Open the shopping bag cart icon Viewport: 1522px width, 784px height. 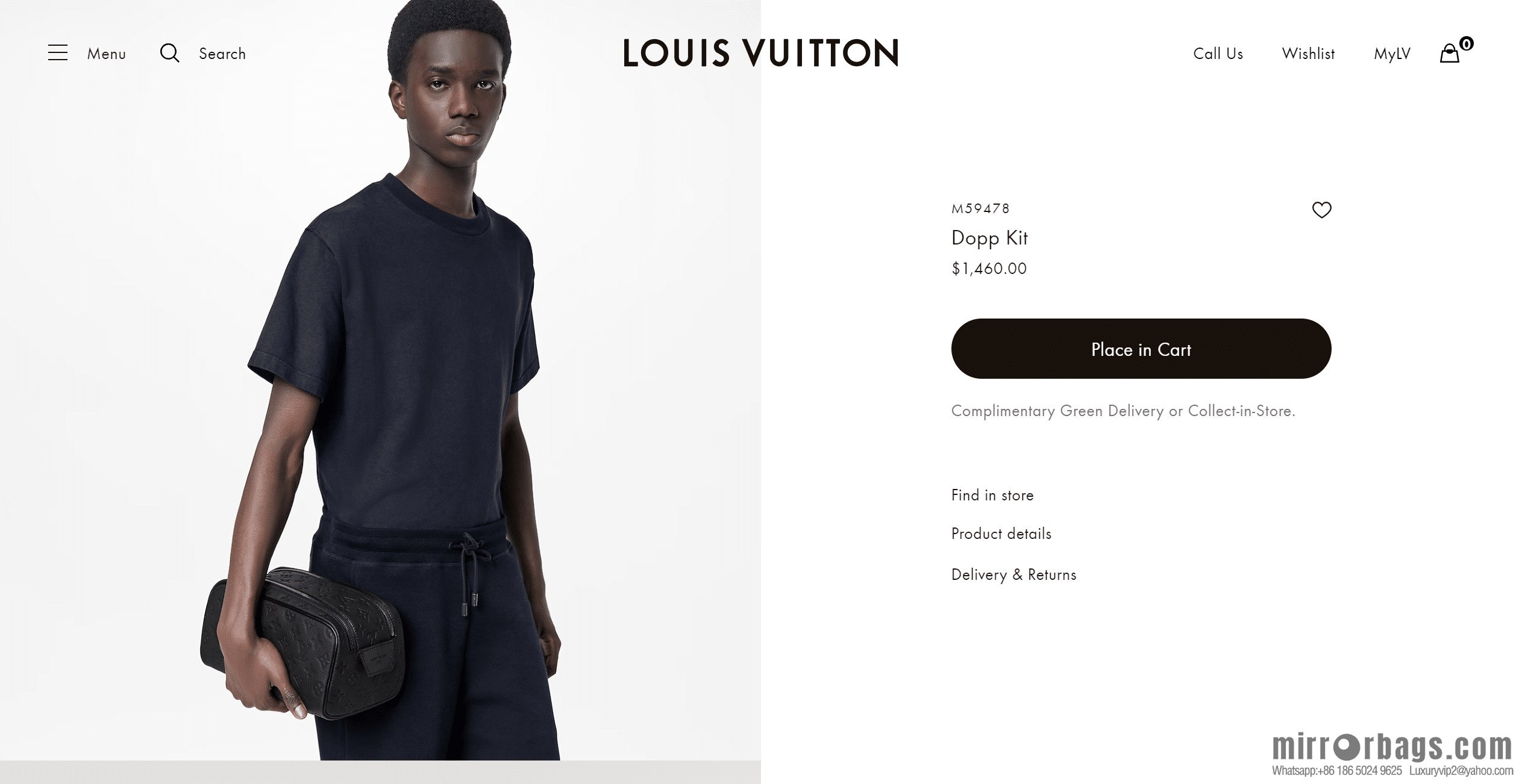pyautogui.click(x=1449, y=54)
